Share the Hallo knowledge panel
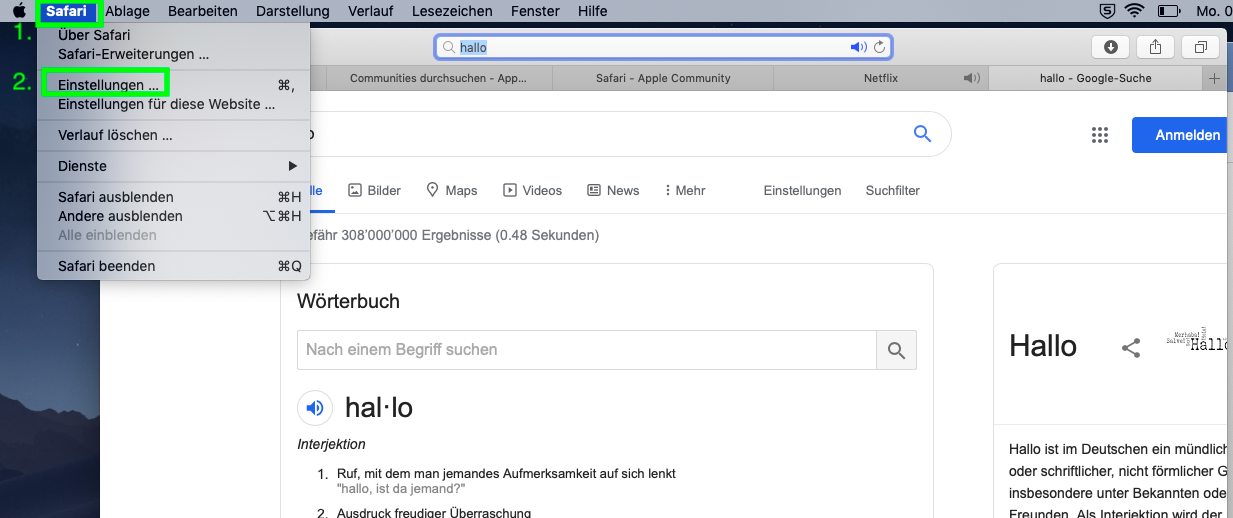1233x518 pixels. click(1131, 348)
